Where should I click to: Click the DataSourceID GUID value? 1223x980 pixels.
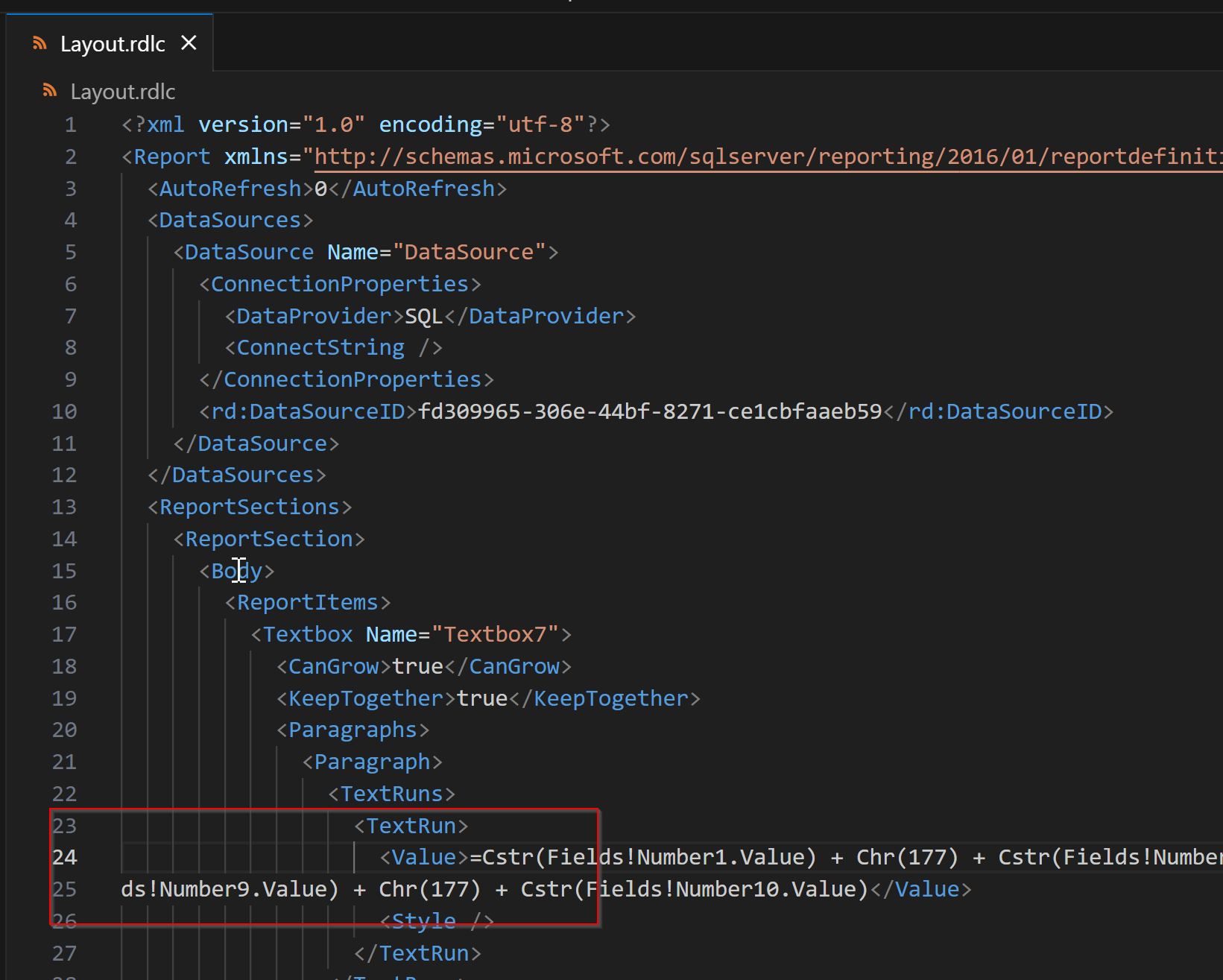point(648,411)
